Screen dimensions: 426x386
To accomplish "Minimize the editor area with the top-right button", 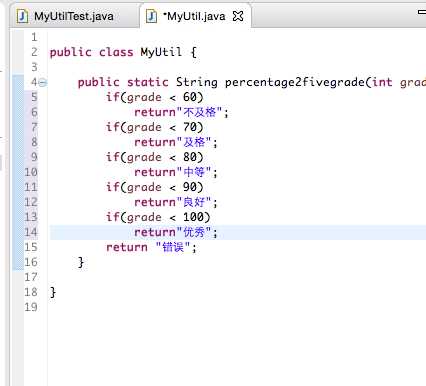I will pos(422,12).
